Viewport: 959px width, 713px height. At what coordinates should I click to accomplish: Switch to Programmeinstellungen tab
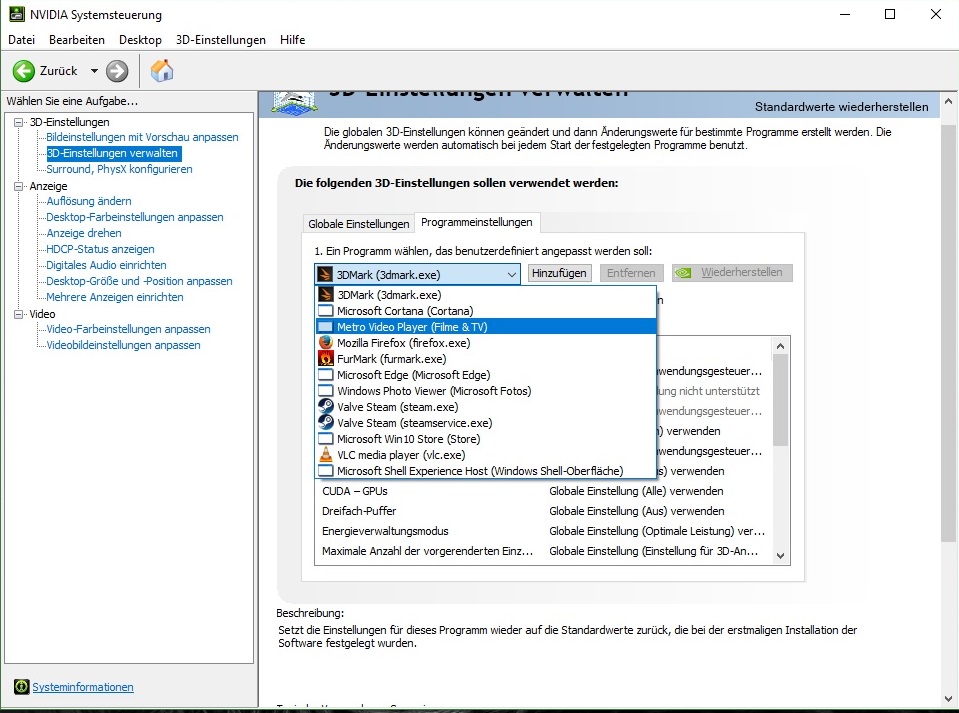476,222
